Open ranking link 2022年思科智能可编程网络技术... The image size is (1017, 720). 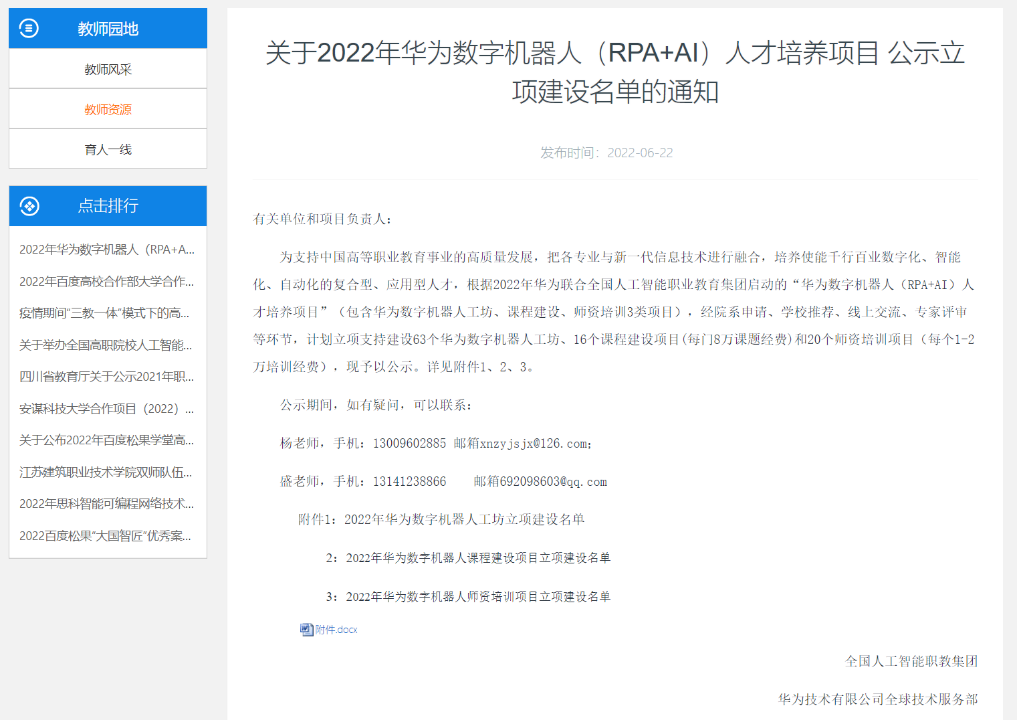click(107, 504)
